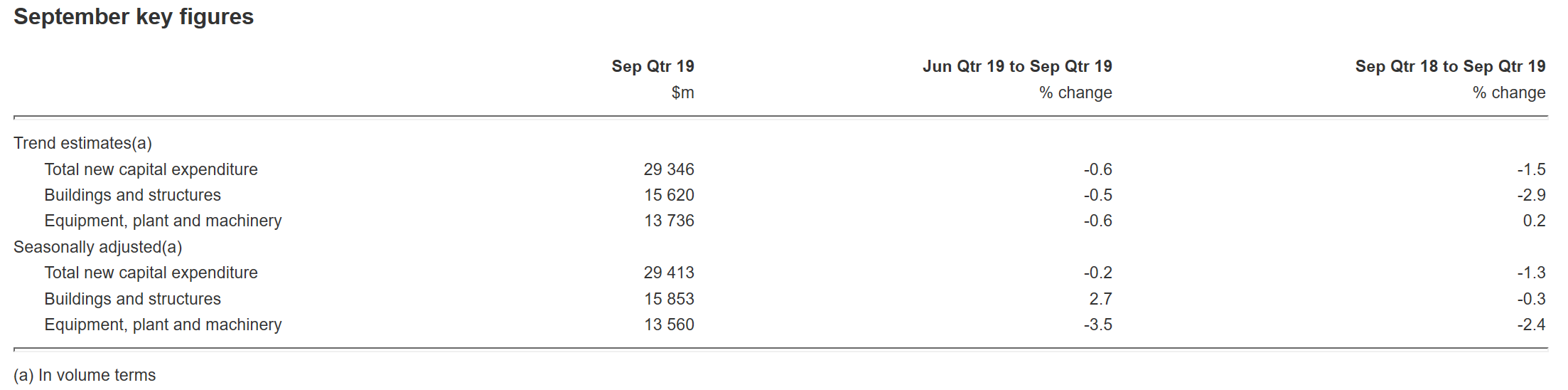Click the value 15 853
Viewport: 1568px width, 390px height.
(668, 299)
